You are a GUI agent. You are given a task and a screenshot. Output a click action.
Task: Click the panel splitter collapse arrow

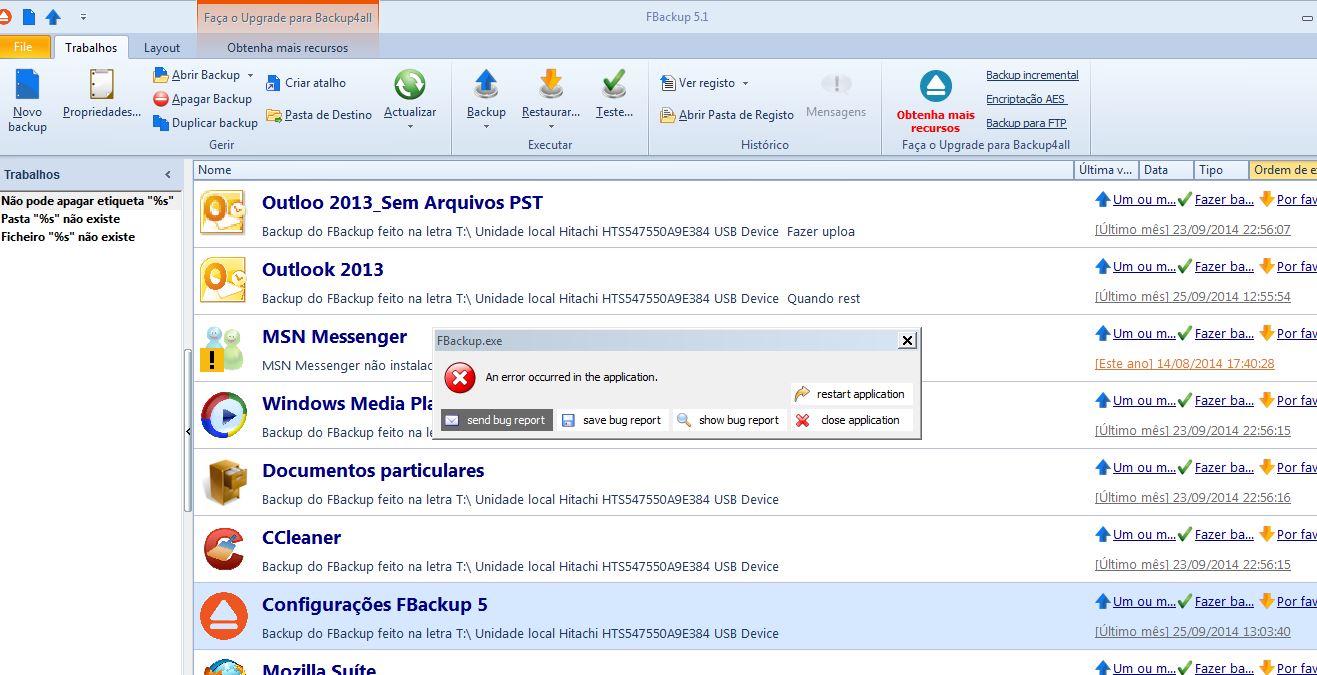[x=187, y=431]
